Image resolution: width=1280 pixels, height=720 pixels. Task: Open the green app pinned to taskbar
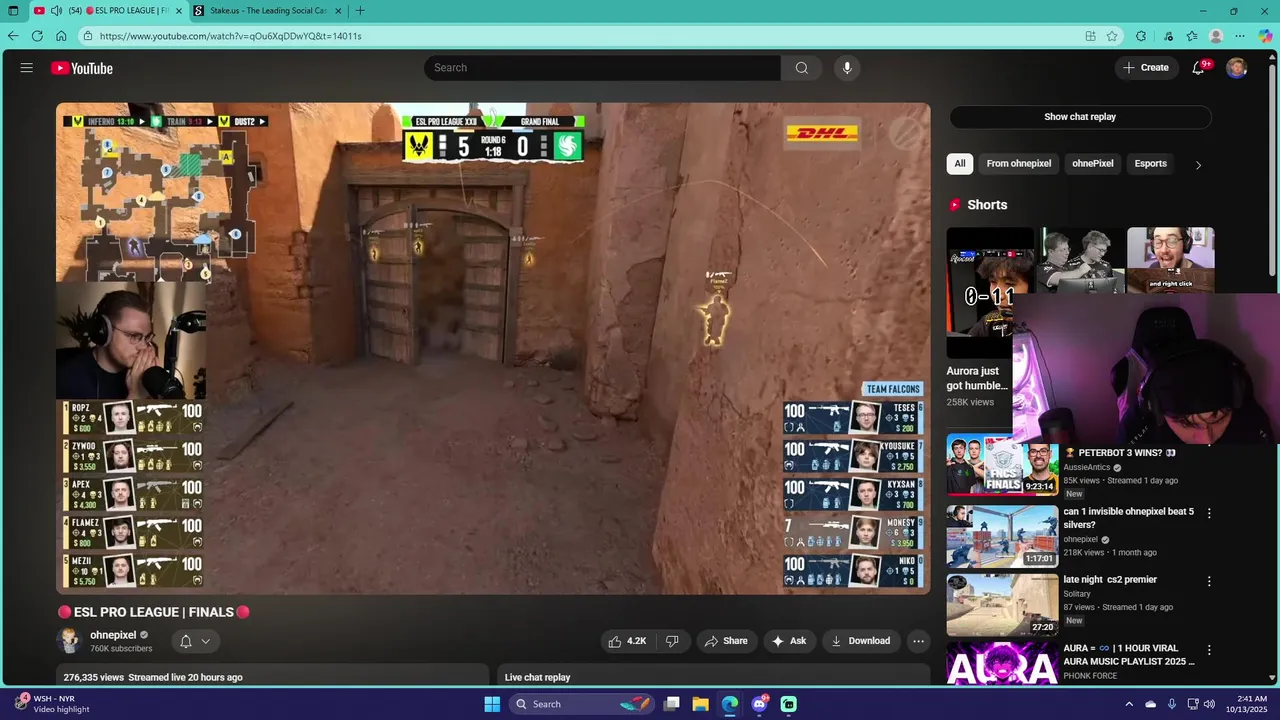coord(788,704)
